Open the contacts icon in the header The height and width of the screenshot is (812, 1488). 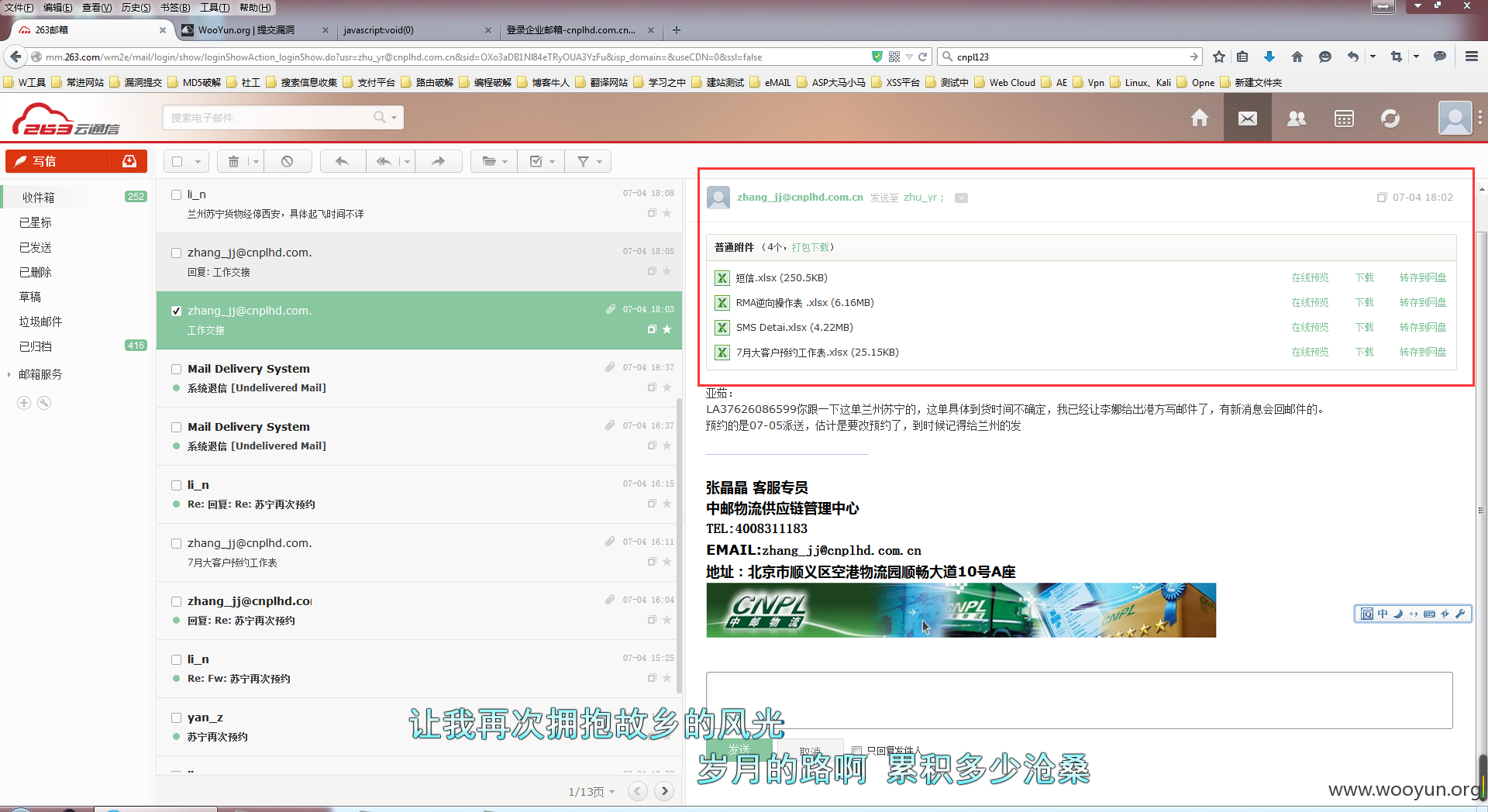point(1297,118)
